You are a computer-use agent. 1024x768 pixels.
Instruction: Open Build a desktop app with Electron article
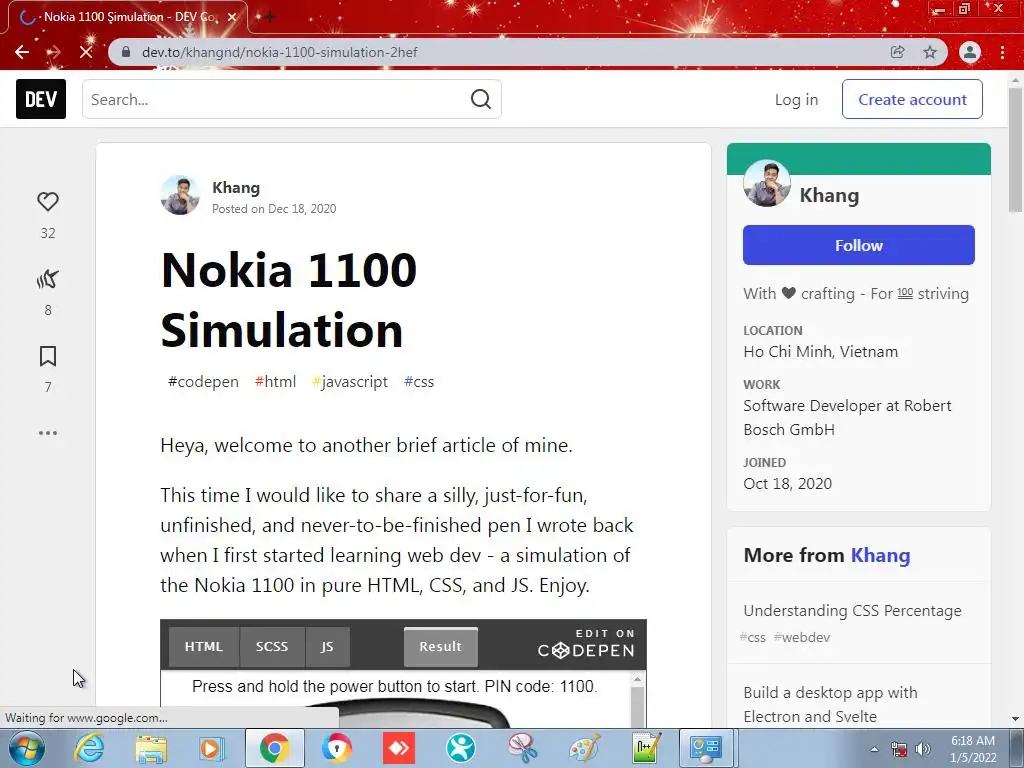pyautogui.click(x=830, y=704)
